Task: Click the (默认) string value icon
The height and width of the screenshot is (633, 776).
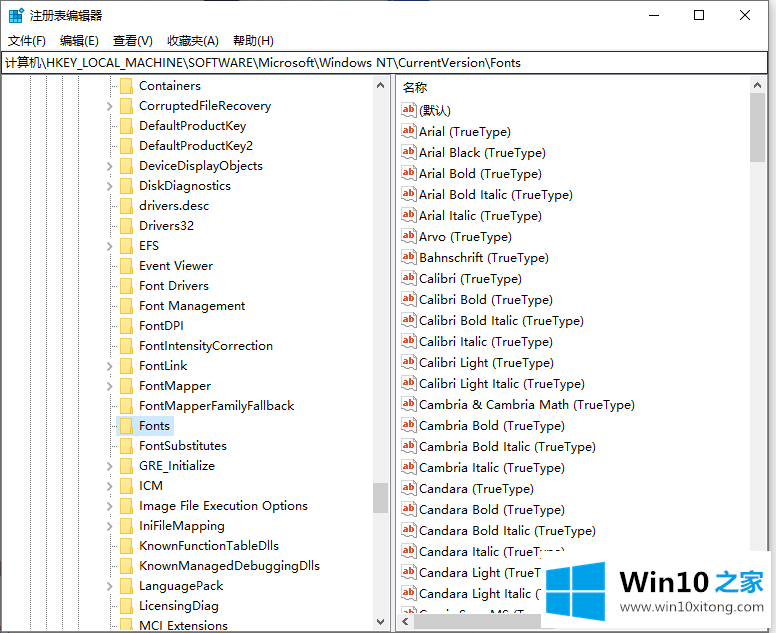Action: (408, 110)
